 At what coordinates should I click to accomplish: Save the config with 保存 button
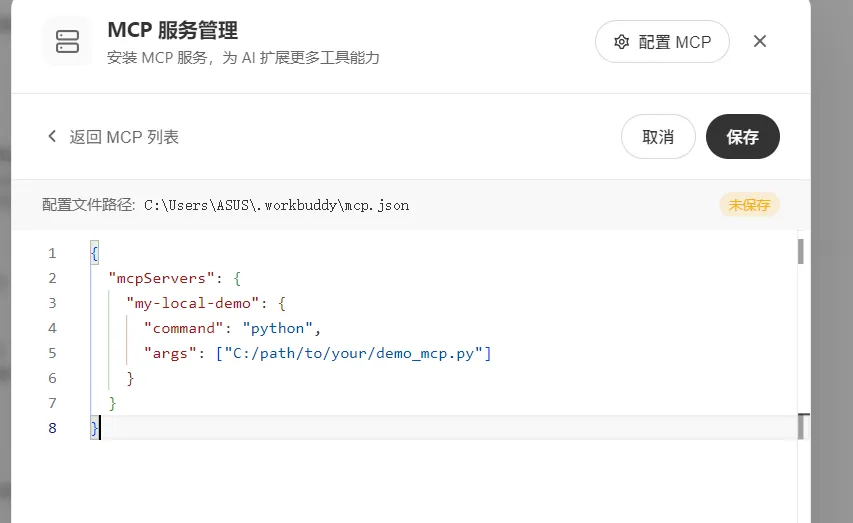coord(742,137)
